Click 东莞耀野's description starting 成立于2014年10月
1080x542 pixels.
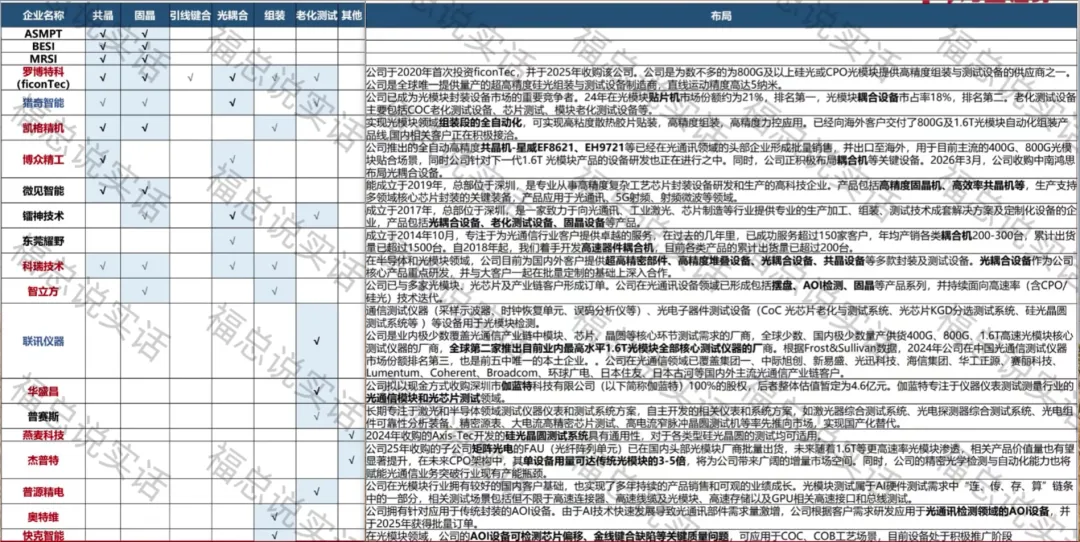(723, 240)
